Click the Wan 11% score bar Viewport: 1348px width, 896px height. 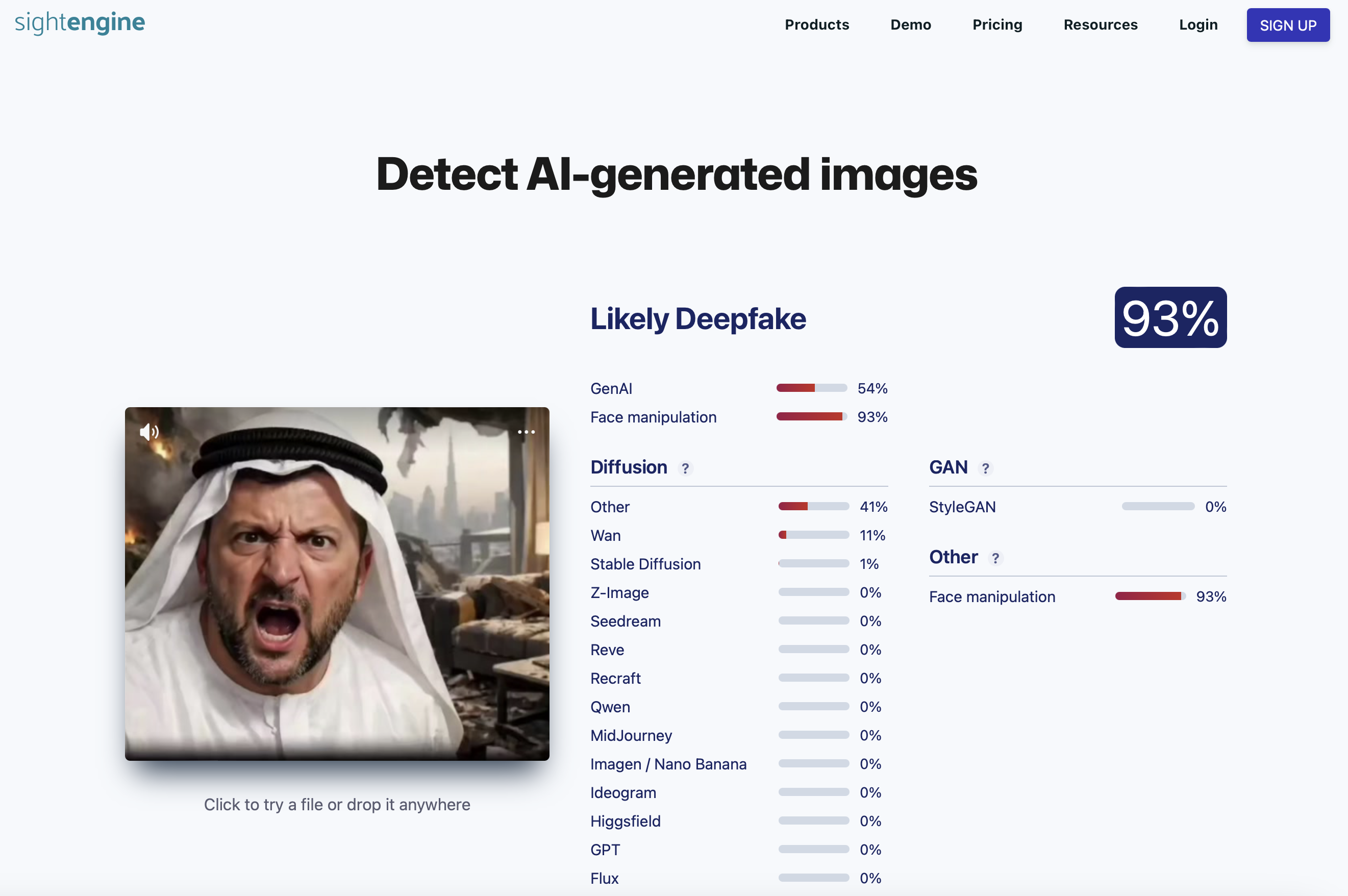pyautogui.click(x=813, y=535)
